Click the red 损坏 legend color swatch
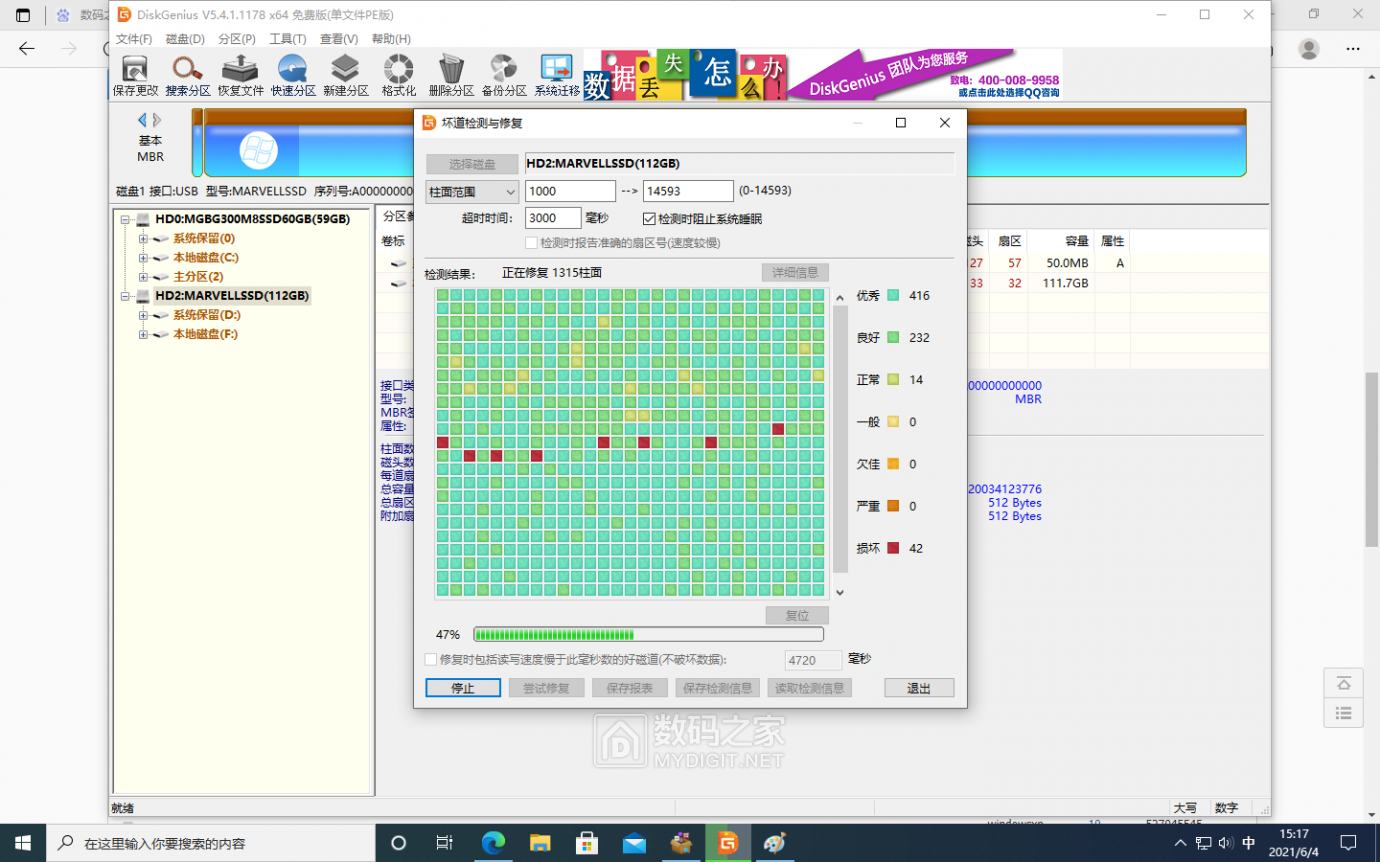Image resolution: width=1380 pixels, height=862 pixels. click(893, 548)
